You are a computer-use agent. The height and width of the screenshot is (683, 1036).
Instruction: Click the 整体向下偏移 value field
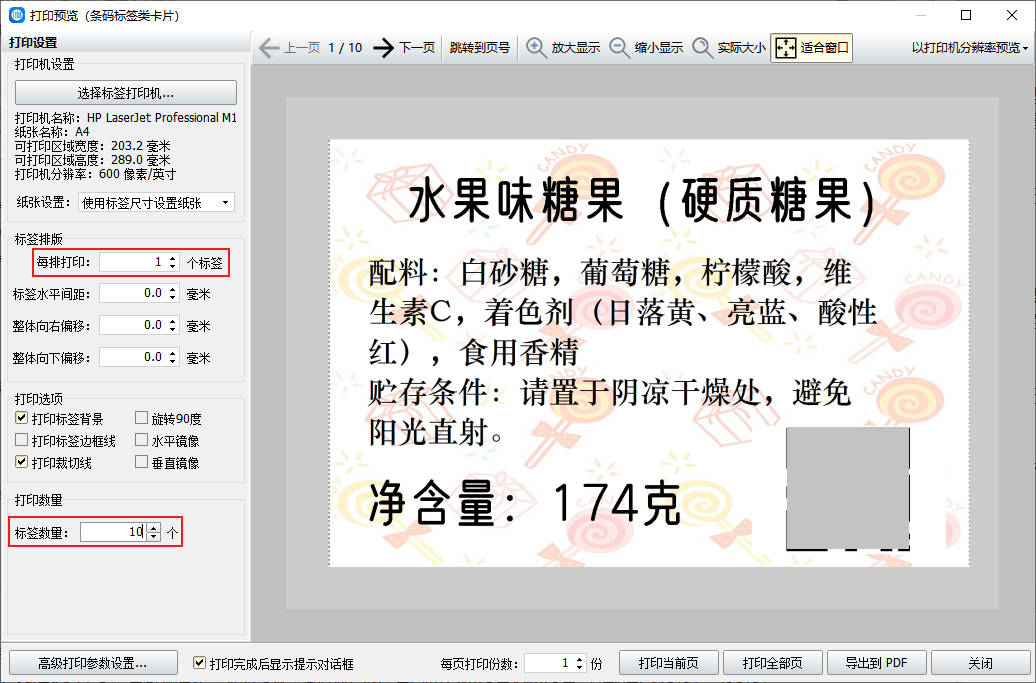coord(132,357)
